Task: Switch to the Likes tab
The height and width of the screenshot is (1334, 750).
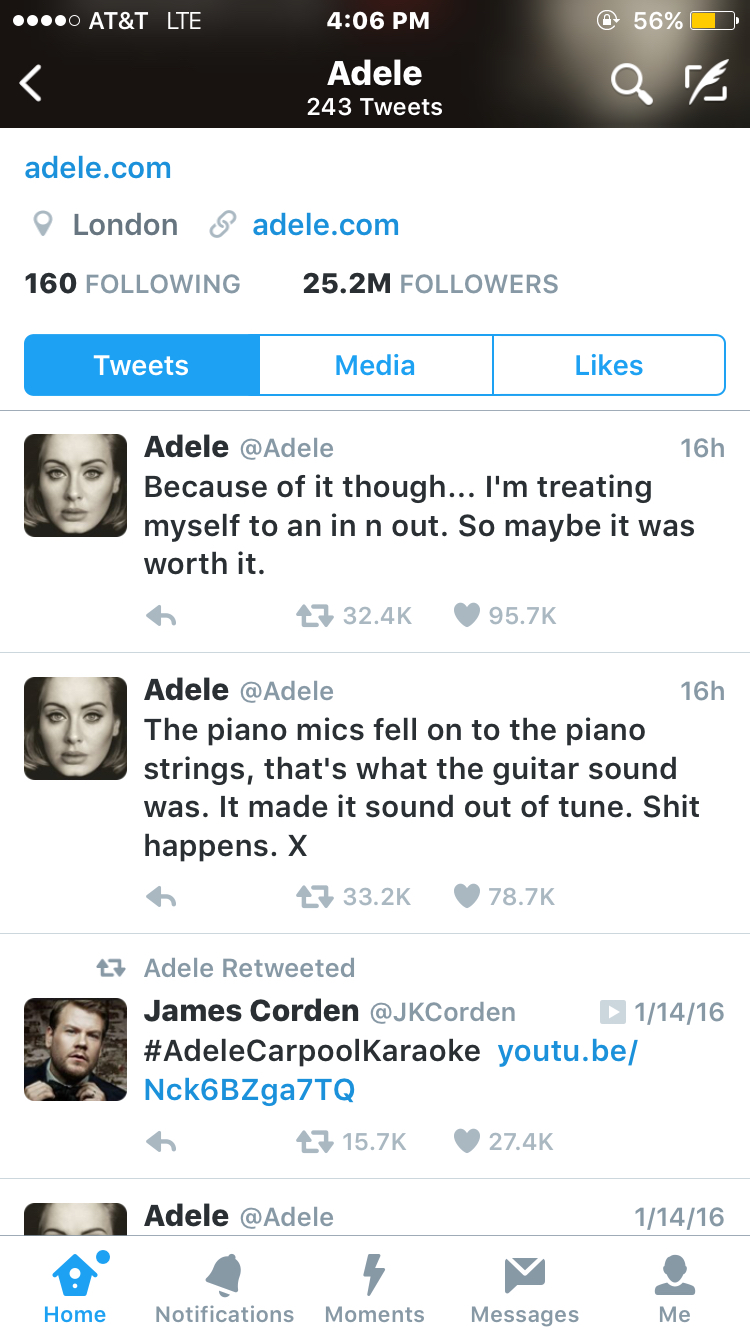Action: [x=608, y=365]
